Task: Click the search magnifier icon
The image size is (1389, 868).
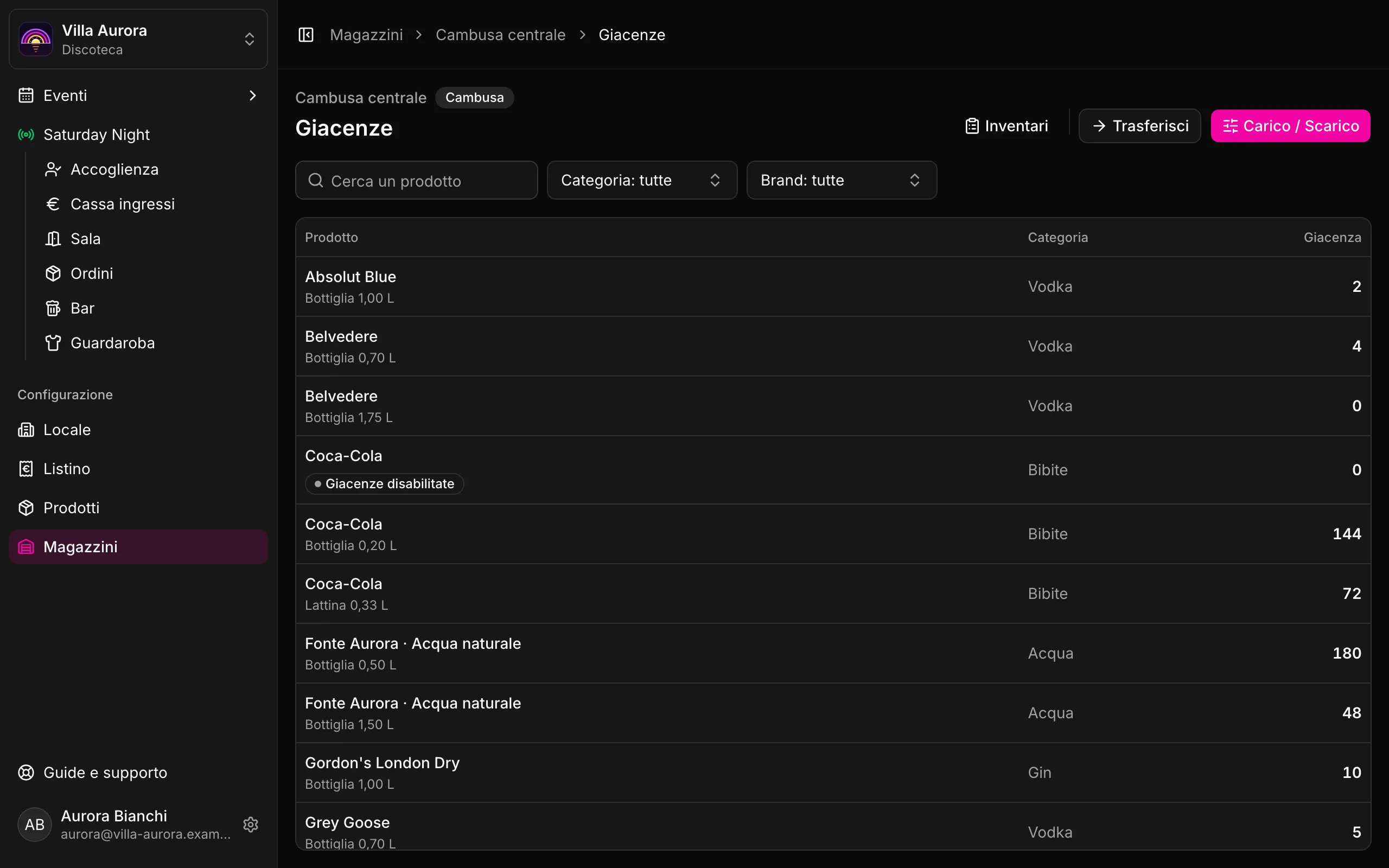Action: [x=316, y=180]
